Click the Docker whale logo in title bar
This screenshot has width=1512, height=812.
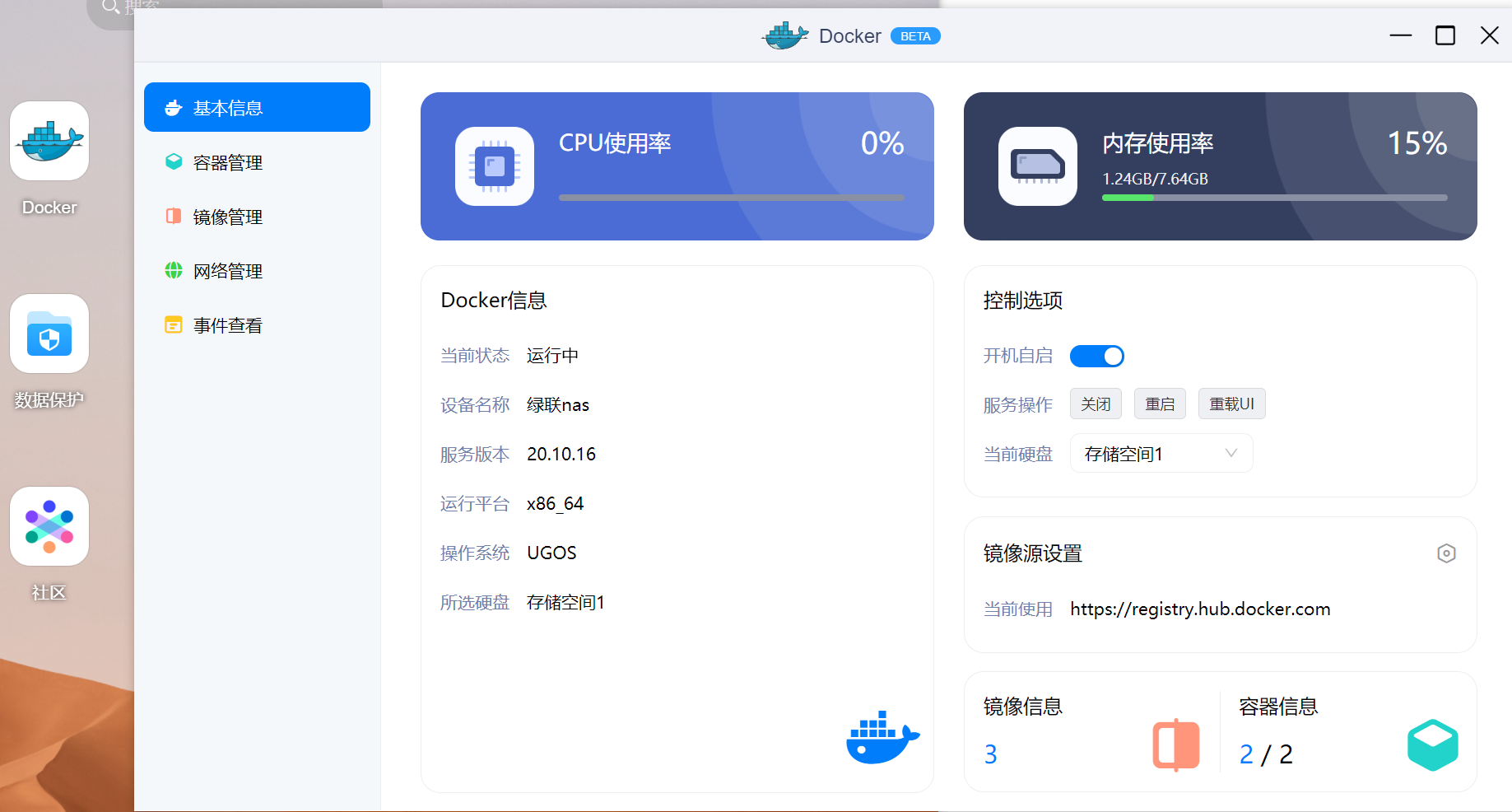[785, 35]
